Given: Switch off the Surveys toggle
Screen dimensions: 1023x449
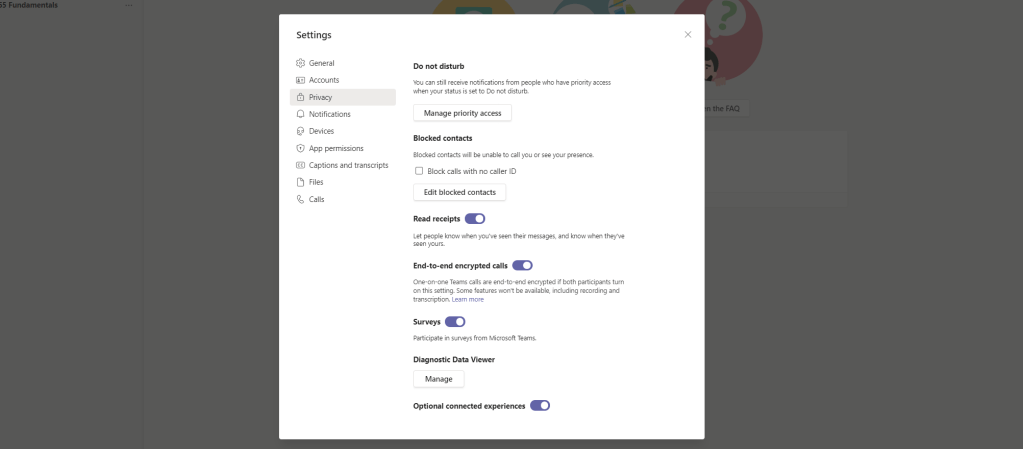Looking at the screenshot, I should pos(455,322).
